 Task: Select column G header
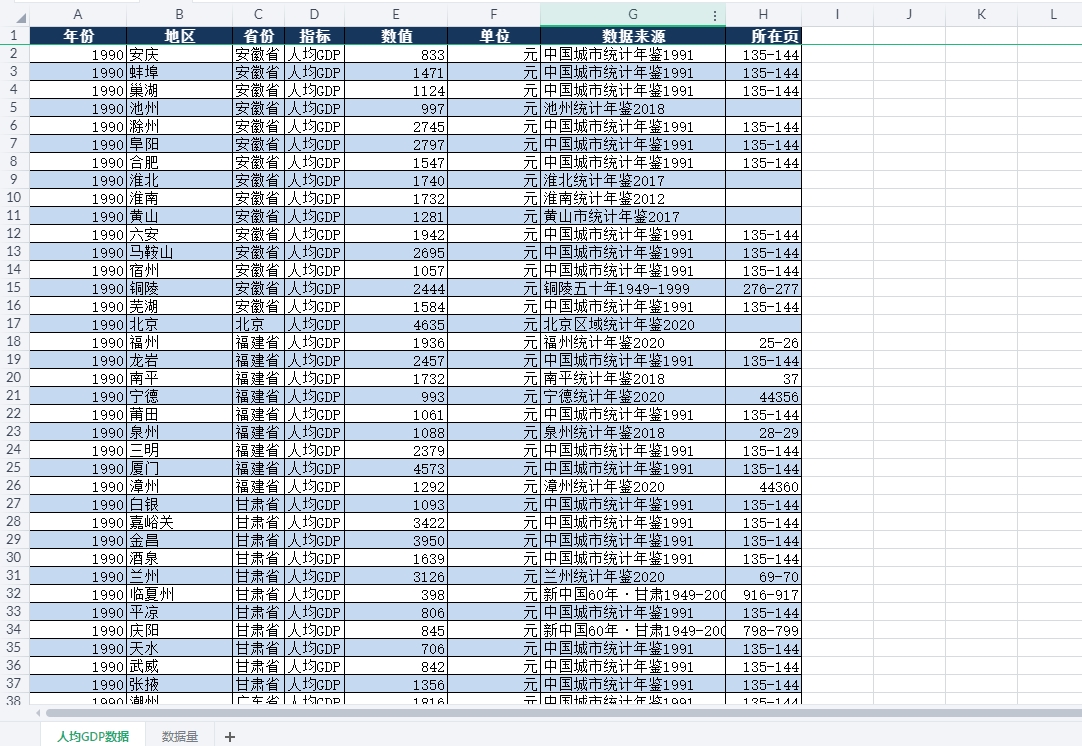click(x=633, y=14)
